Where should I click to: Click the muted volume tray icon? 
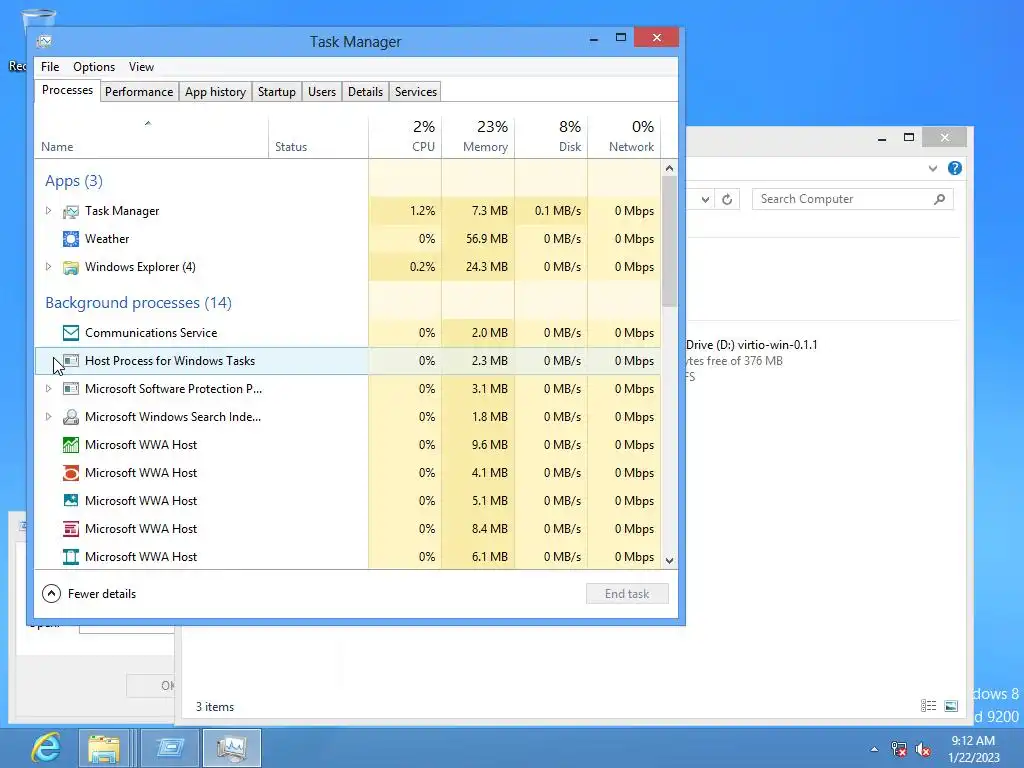[x=923, y=749]
